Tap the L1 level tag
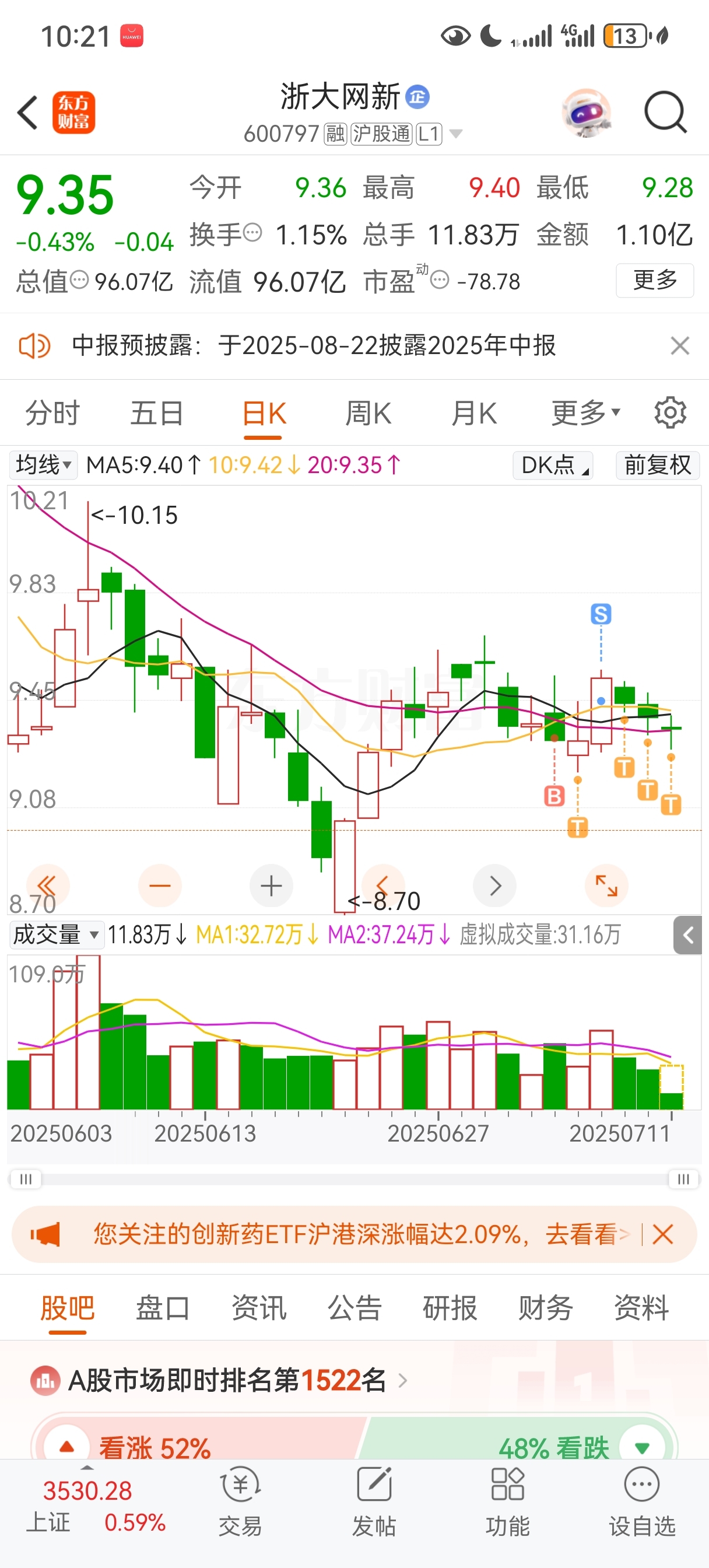Image resolution: width=709 pixels, height=1568 pixels. 429,134
